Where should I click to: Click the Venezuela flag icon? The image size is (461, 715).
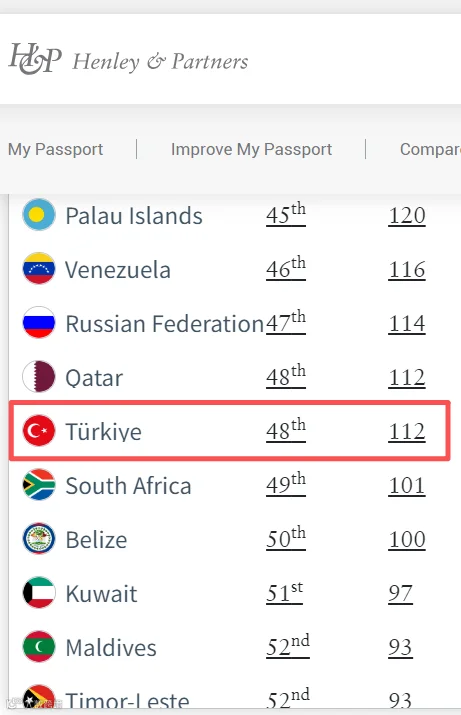pos(39,269)
